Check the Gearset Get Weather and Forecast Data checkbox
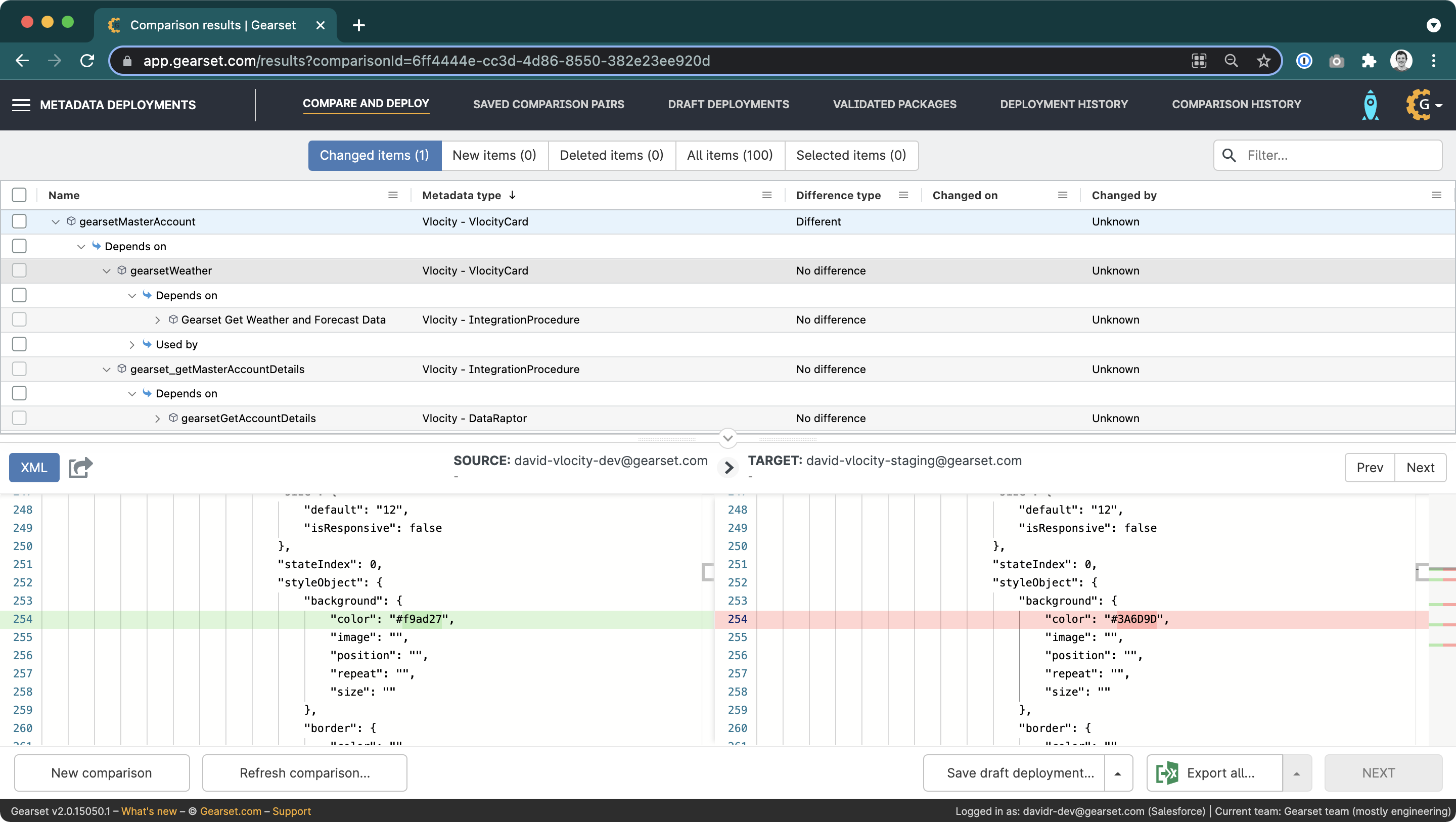Viewport: 1456px width, 822px height. click(19, 320)
